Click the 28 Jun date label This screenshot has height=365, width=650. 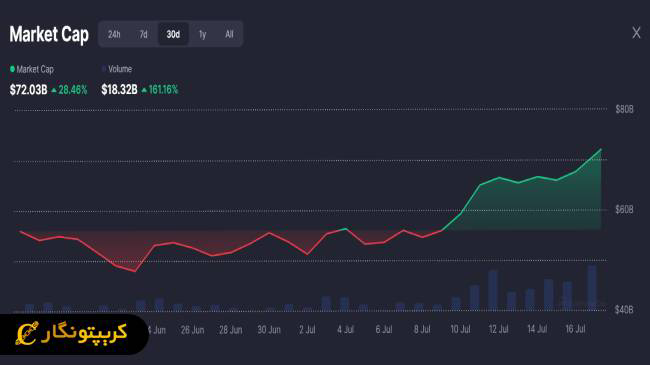(x=230, y=330)
